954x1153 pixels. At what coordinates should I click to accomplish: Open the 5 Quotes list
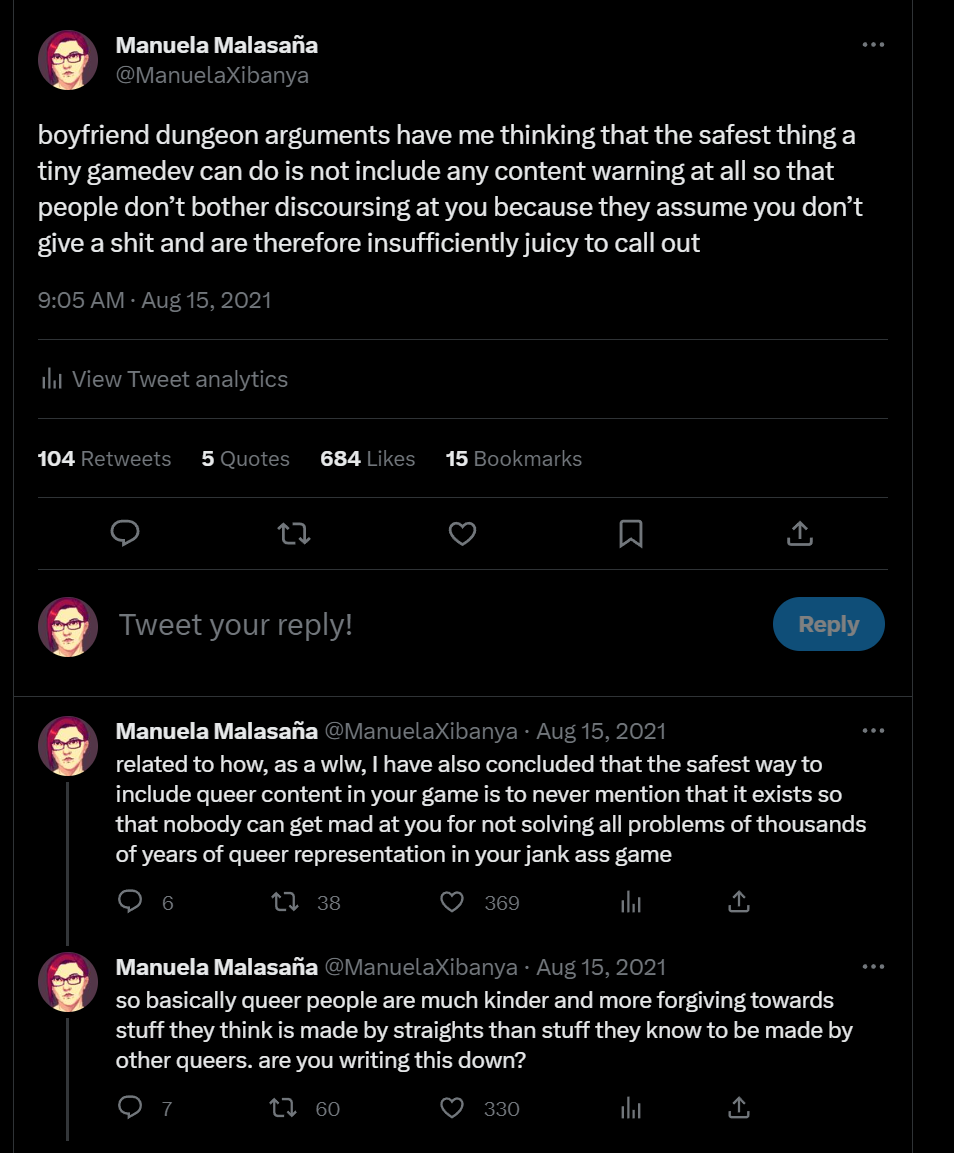246,459
